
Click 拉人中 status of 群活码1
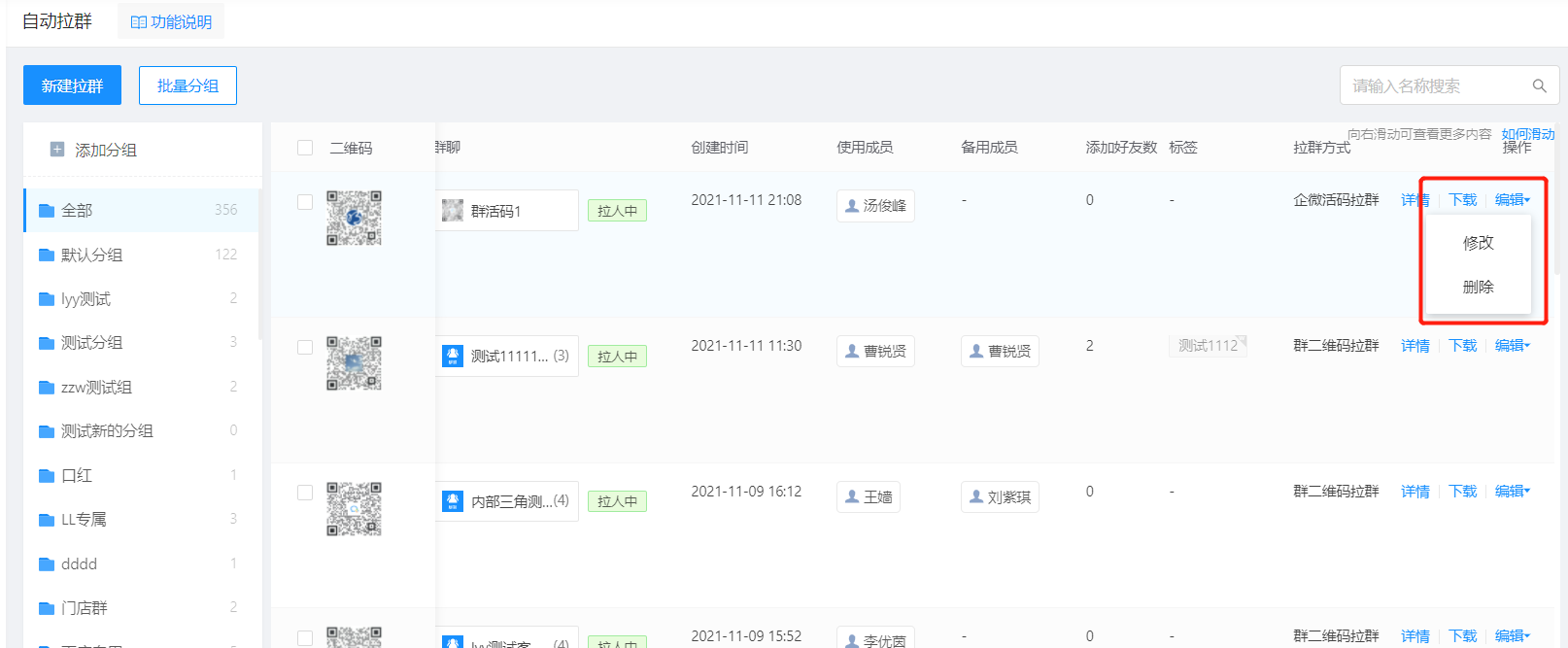click(x=617, y=210)
